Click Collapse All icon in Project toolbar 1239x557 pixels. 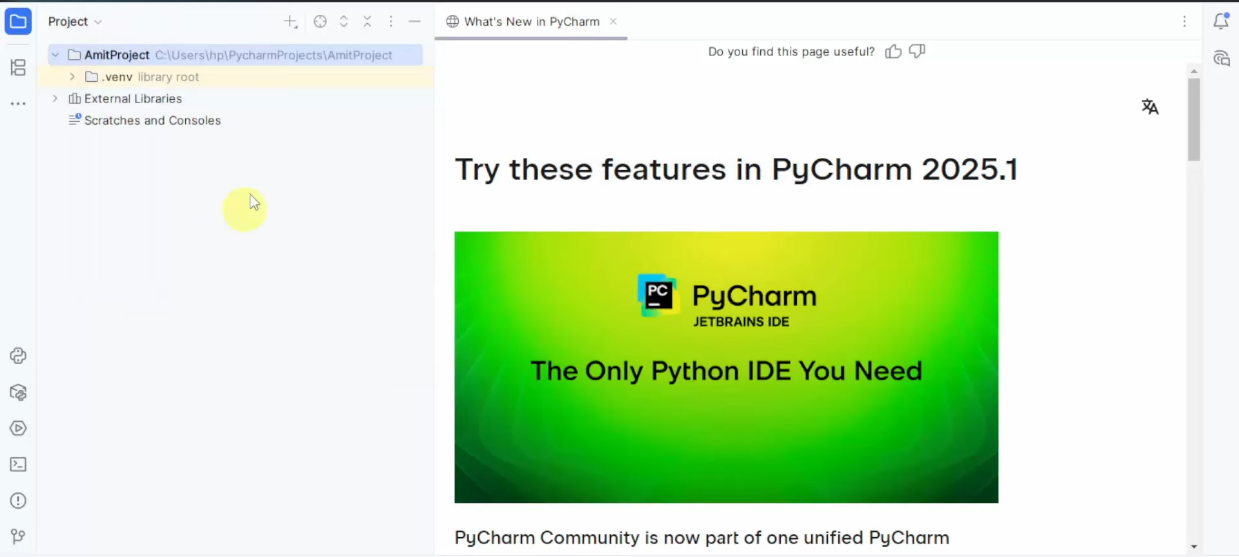tap(367, 21)
